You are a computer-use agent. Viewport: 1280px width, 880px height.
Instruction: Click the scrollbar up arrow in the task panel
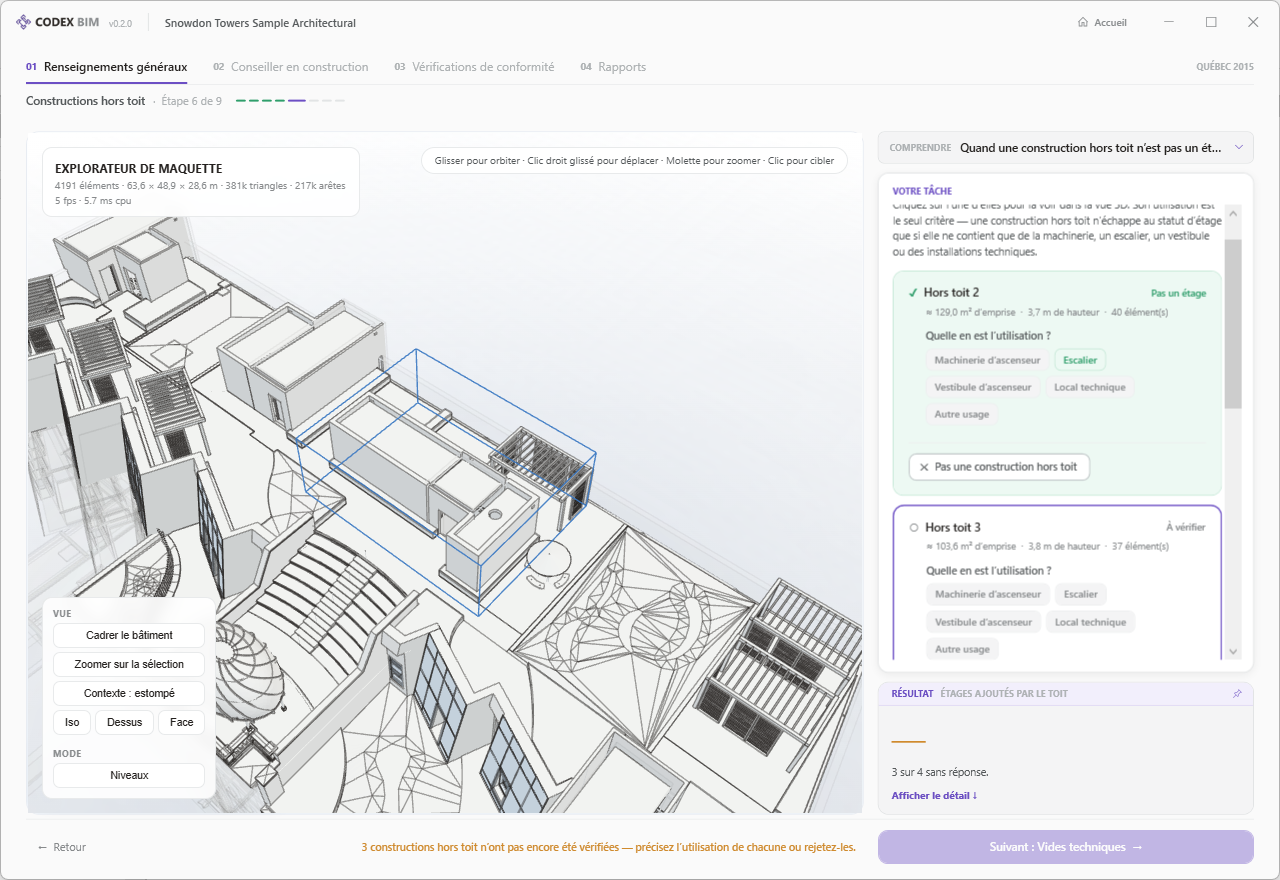(1233, 213)
